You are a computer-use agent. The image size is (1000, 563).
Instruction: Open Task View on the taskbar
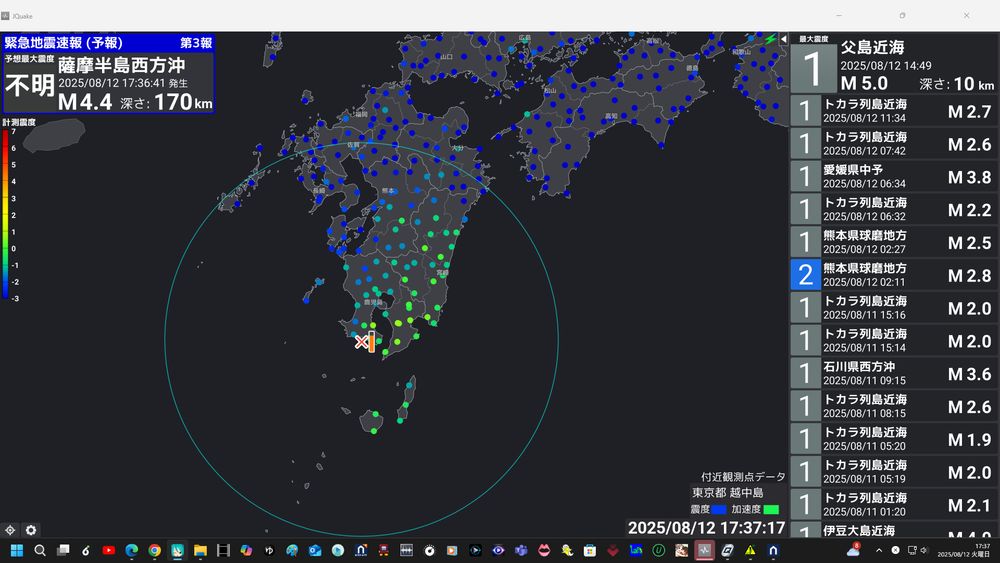pos(62,550)
